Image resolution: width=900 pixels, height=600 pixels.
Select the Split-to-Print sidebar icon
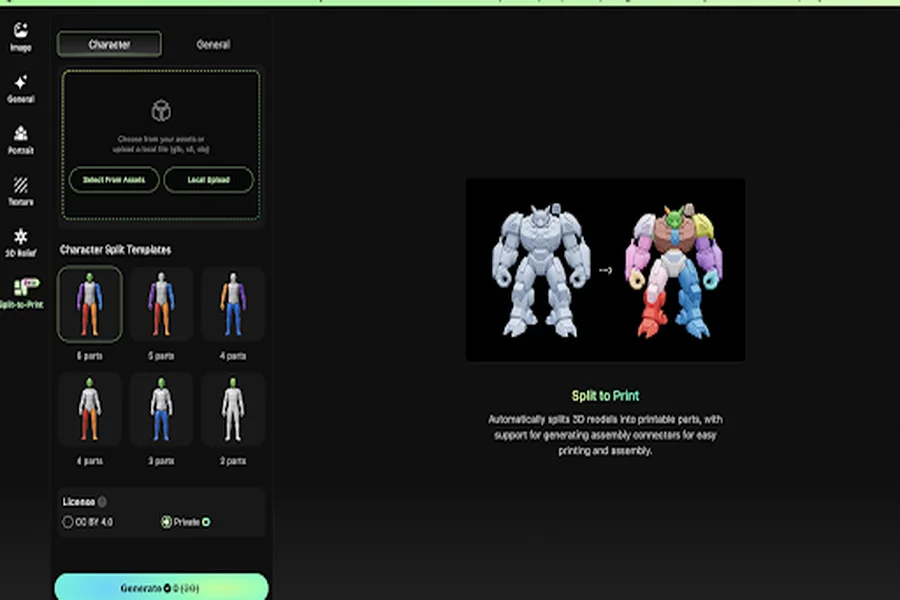point(21,293)
